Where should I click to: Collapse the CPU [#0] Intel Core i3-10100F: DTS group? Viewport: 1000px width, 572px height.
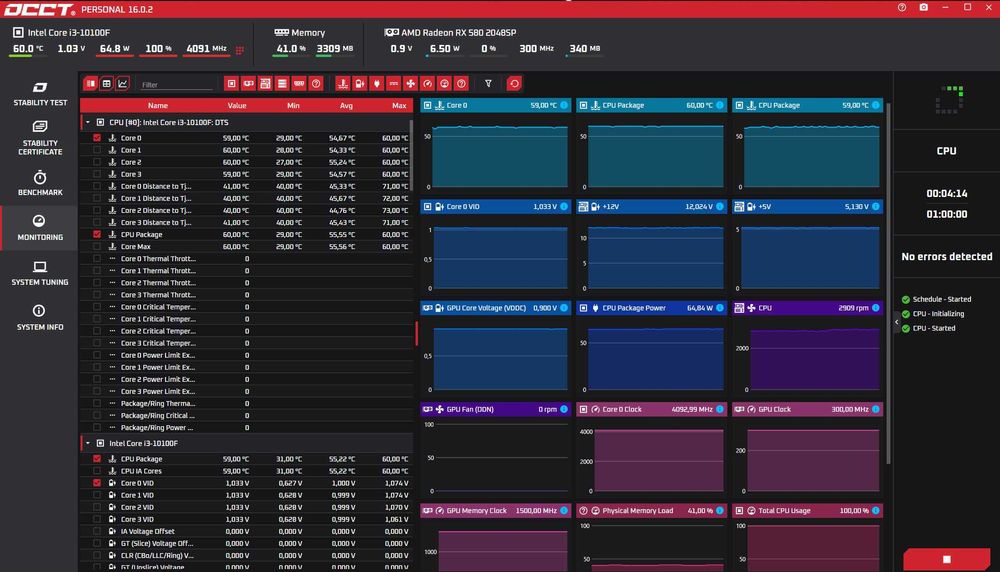pos(88,122)
